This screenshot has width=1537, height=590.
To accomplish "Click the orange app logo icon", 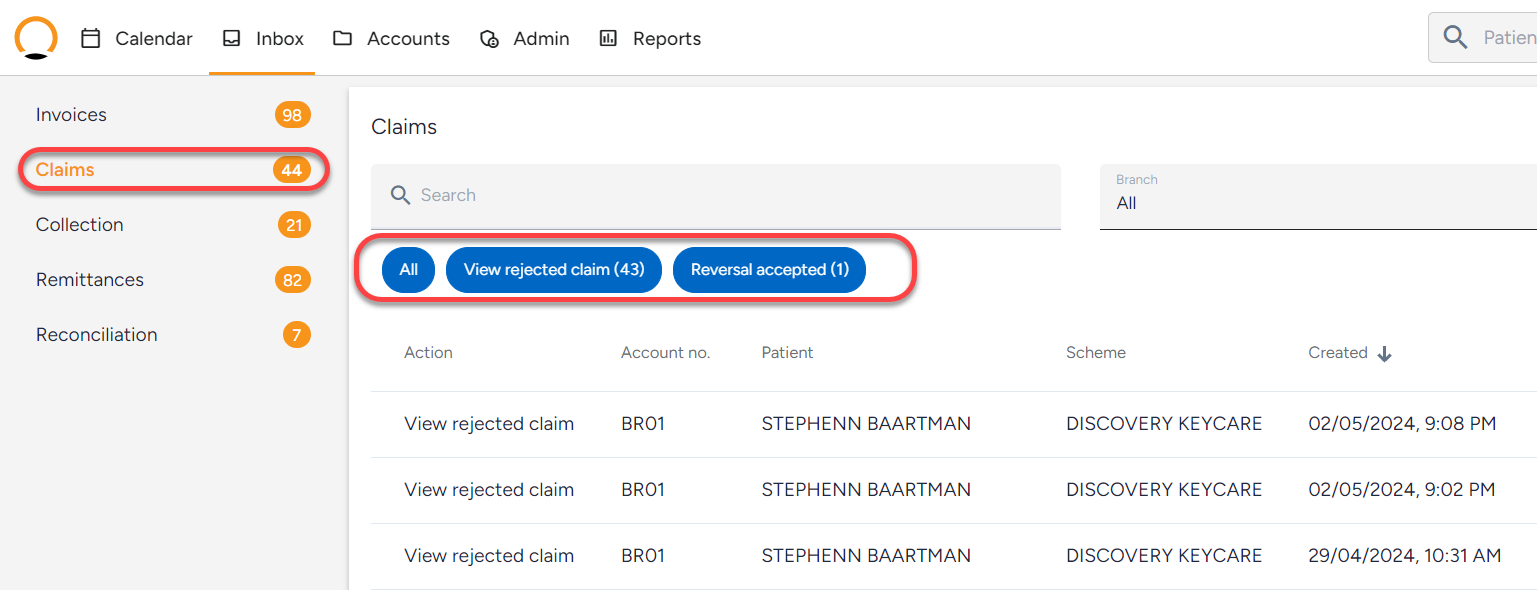I will point(36,38).
